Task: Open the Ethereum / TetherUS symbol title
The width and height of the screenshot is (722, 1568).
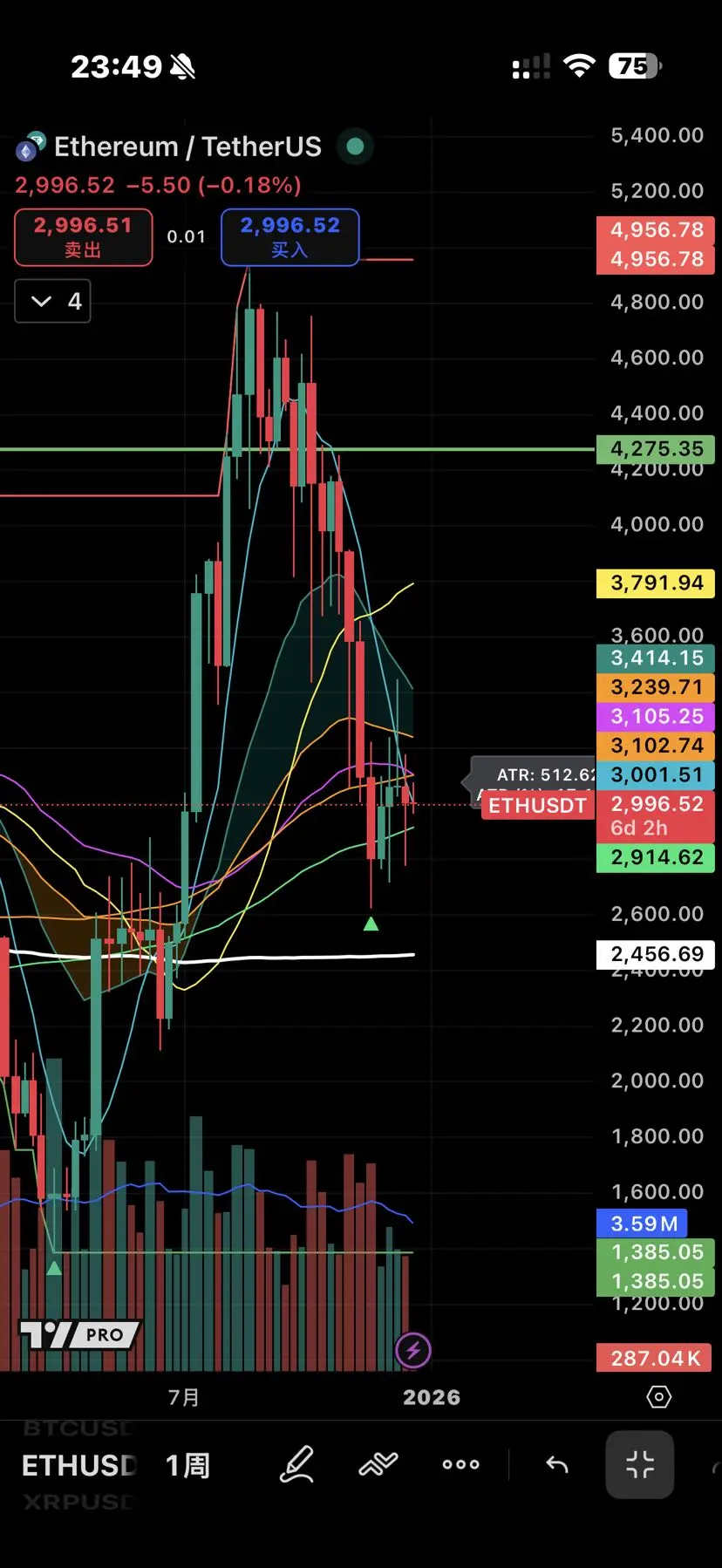Action: [x=187, y=147]
